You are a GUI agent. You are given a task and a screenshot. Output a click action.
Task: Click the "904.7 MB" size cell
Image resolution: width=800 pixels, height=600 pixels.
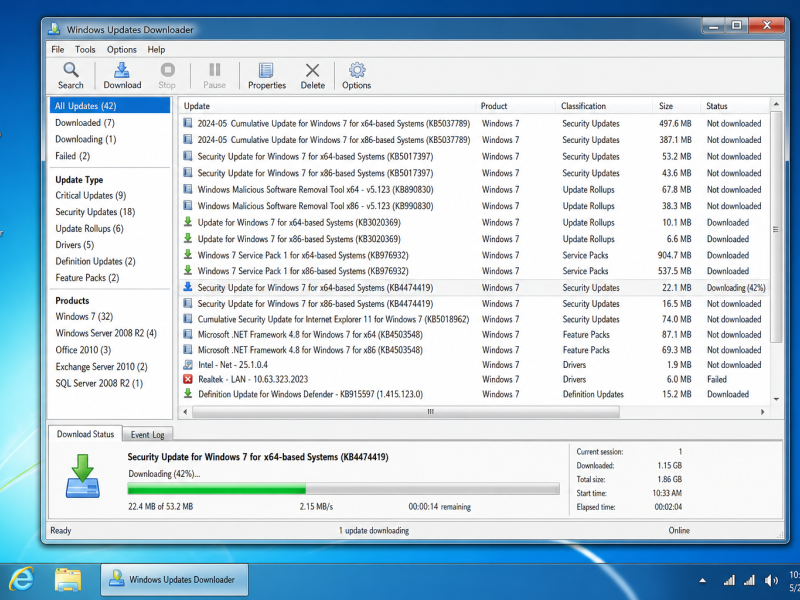coord(674,255)
